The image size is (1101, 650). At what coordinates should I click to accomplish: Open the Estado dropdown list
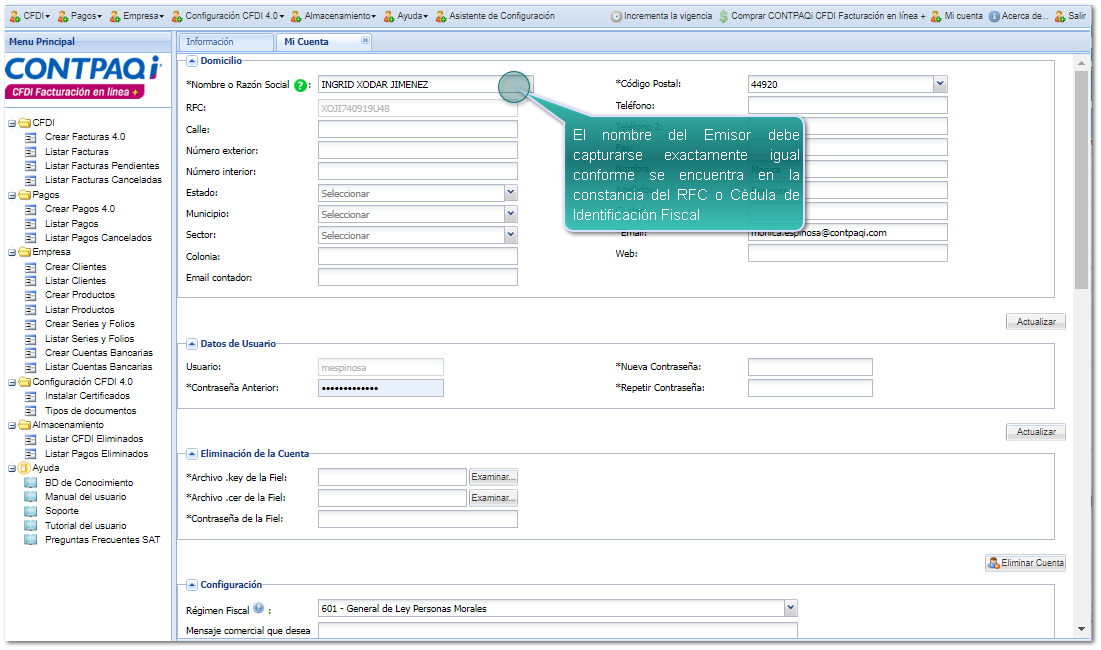tap(511, 193)
